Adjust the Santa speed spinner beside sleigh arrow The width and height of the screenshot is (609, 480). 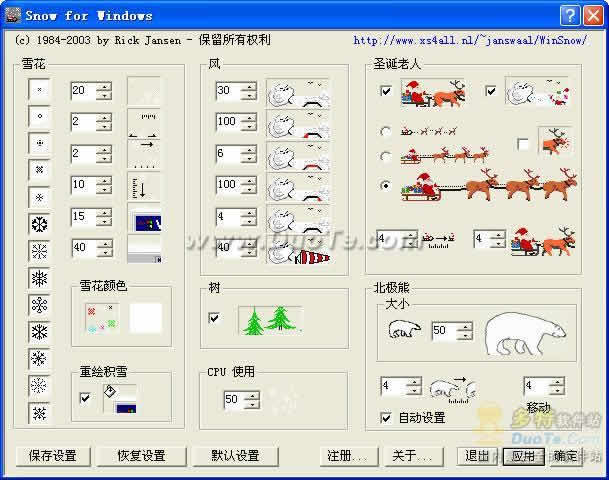click(411, 240)
